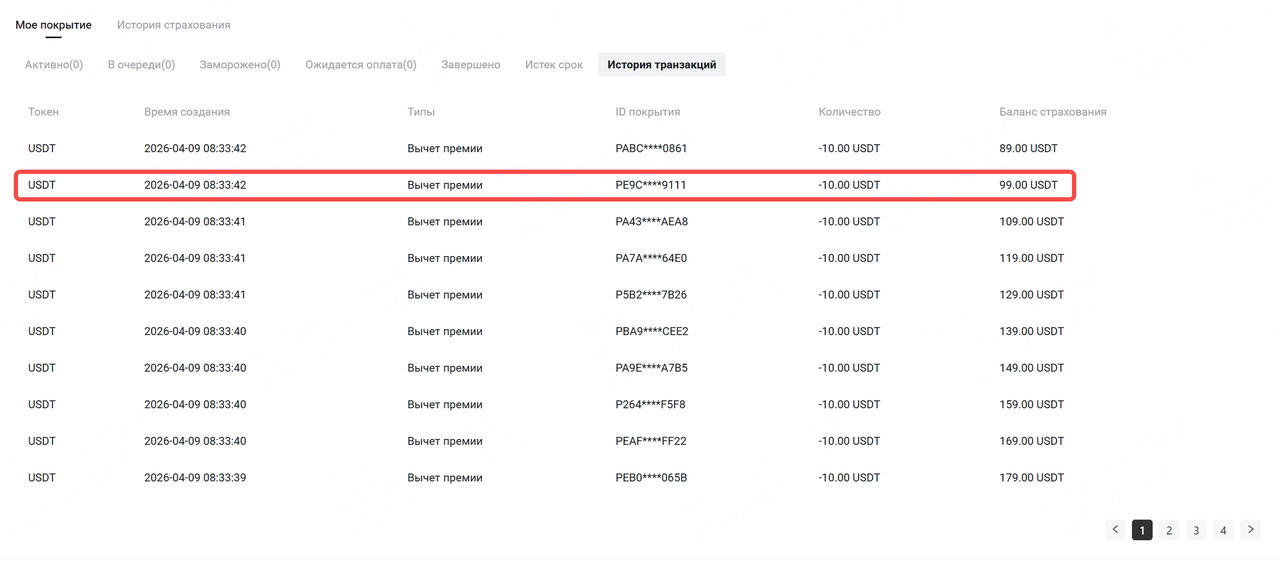Select coverage ID PBA9****CEE2
This screenshot has height=562, width=1280.
coord(652,331)
